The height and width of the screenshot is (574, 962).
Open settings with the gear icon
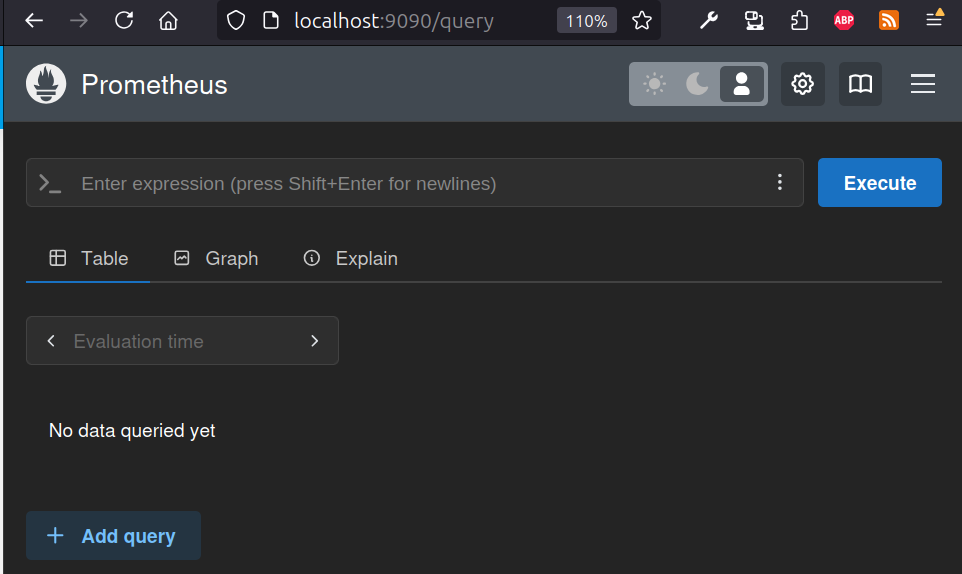pyautogui.click(x=802, y=84)
